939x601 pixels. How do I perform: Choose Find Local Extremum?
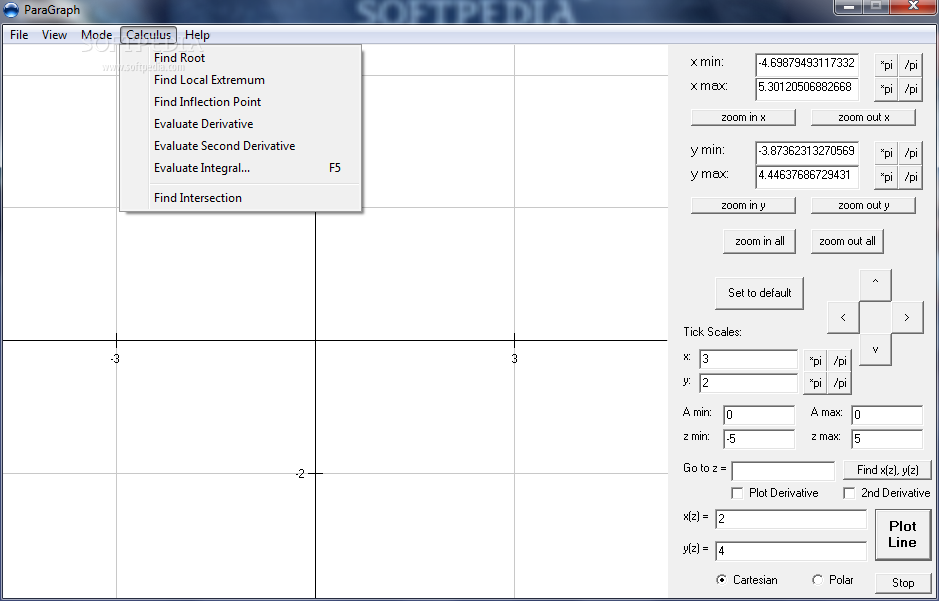tap(241, 80)
